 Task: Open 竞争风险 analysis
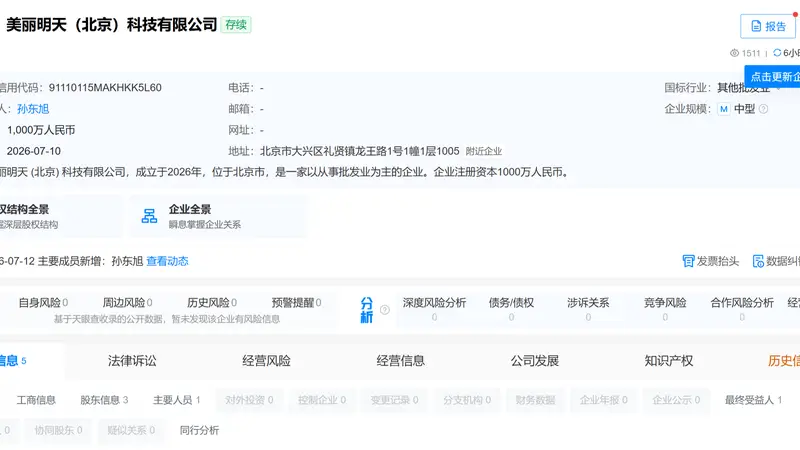[x=665, y=309]
